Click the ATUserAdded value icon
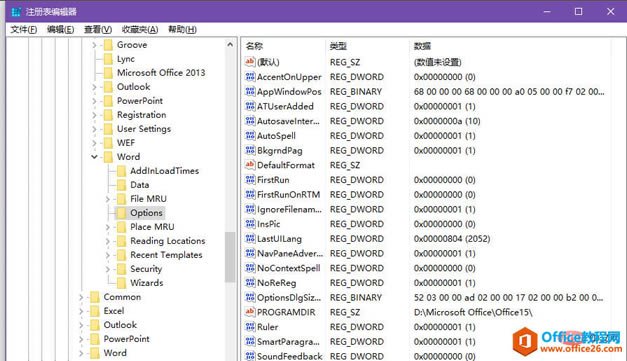627x361 pixels. [x=250, y=106]
